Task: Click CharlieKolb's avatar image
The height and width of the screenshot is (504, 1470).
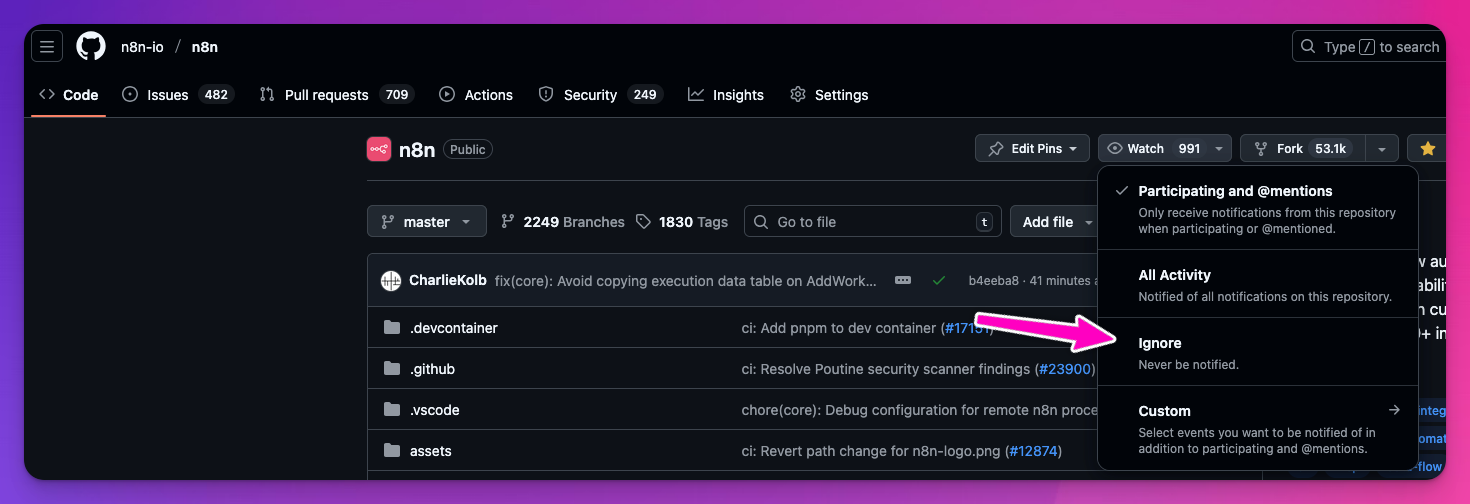Action: [x=391, y=281]
